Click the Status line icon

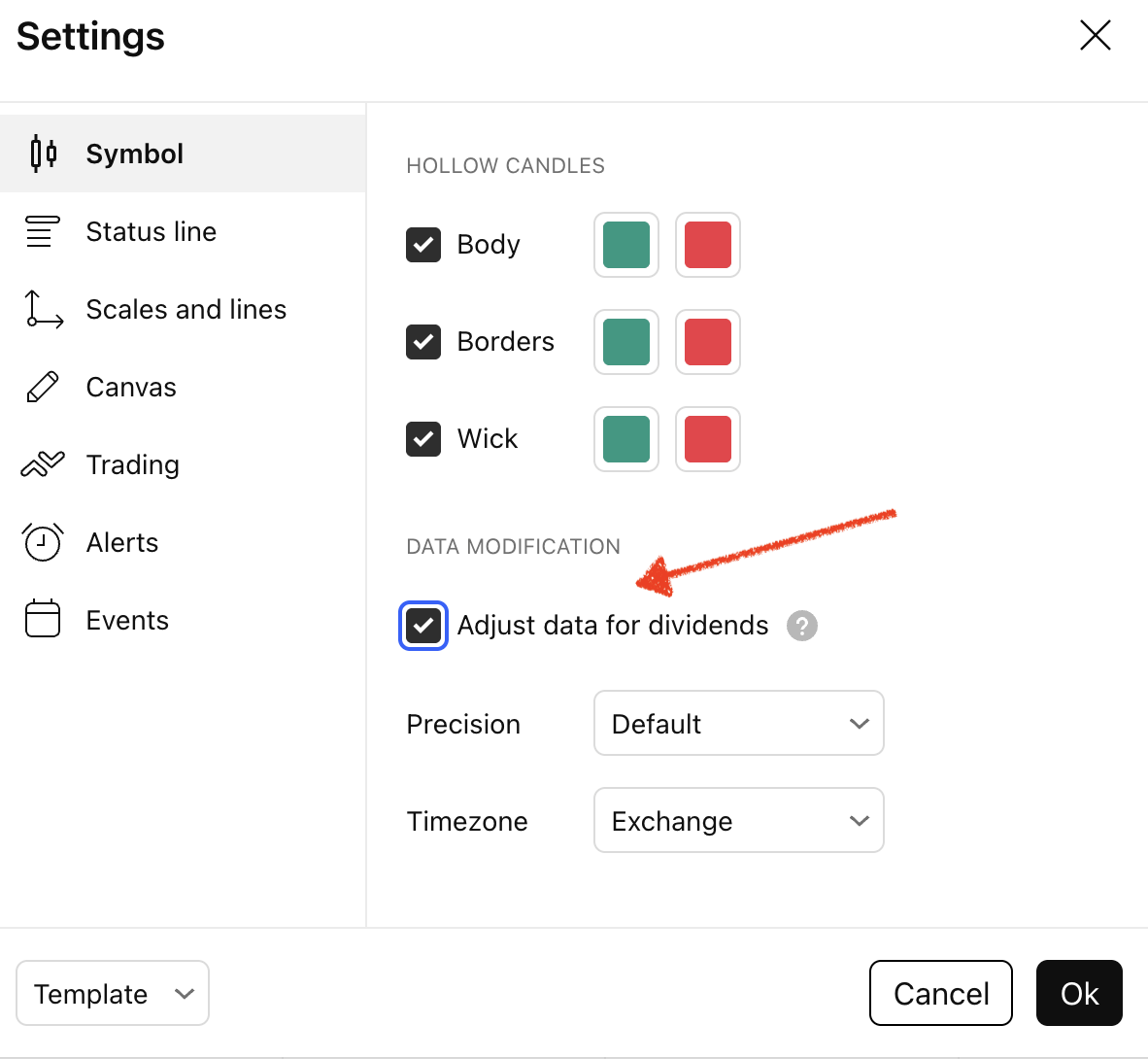pos(43,231)
